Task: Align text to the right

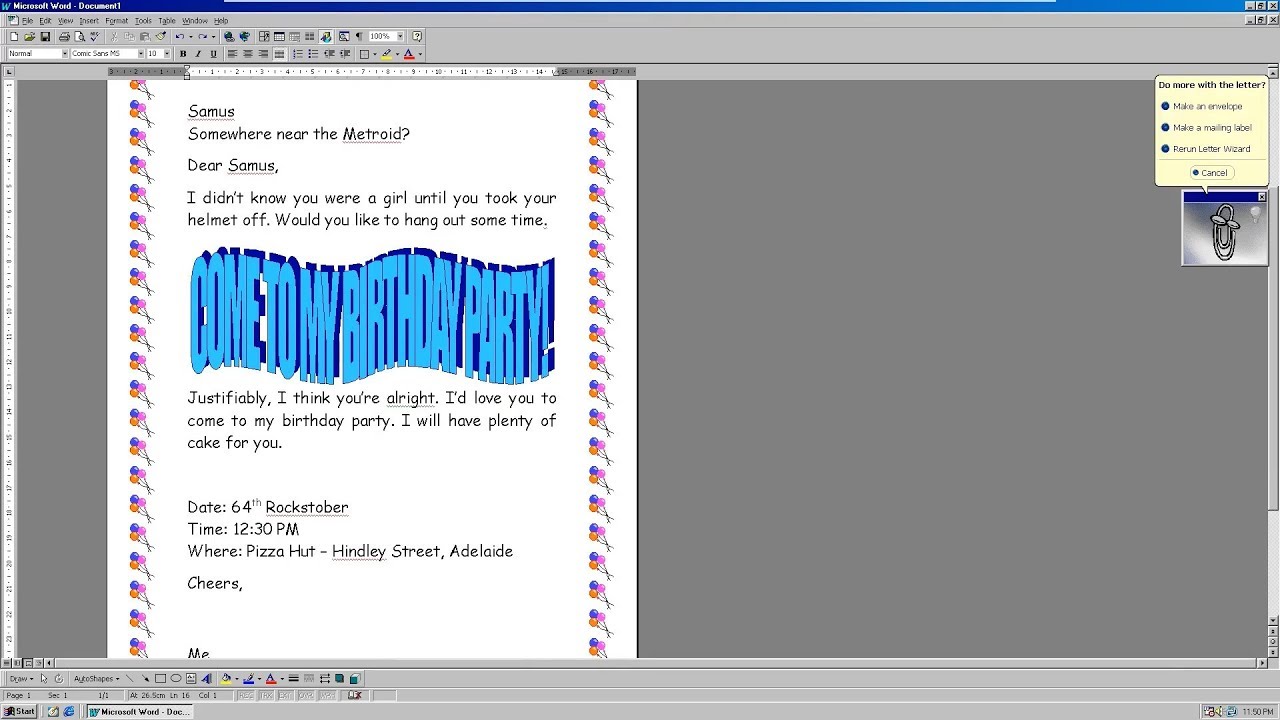Action: 263,54
